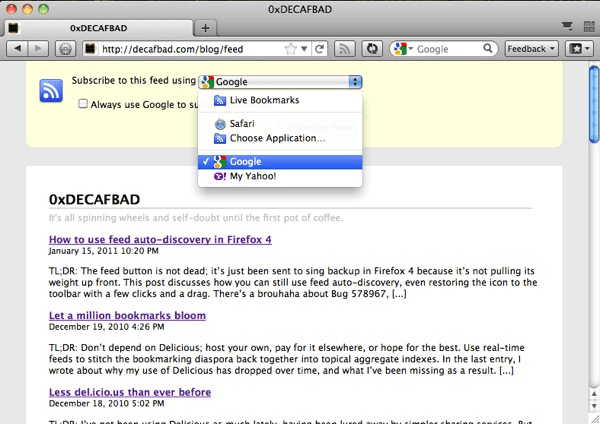Open a new tab with plus button
This screenshot has height=424, width=600.
(205, 27)
